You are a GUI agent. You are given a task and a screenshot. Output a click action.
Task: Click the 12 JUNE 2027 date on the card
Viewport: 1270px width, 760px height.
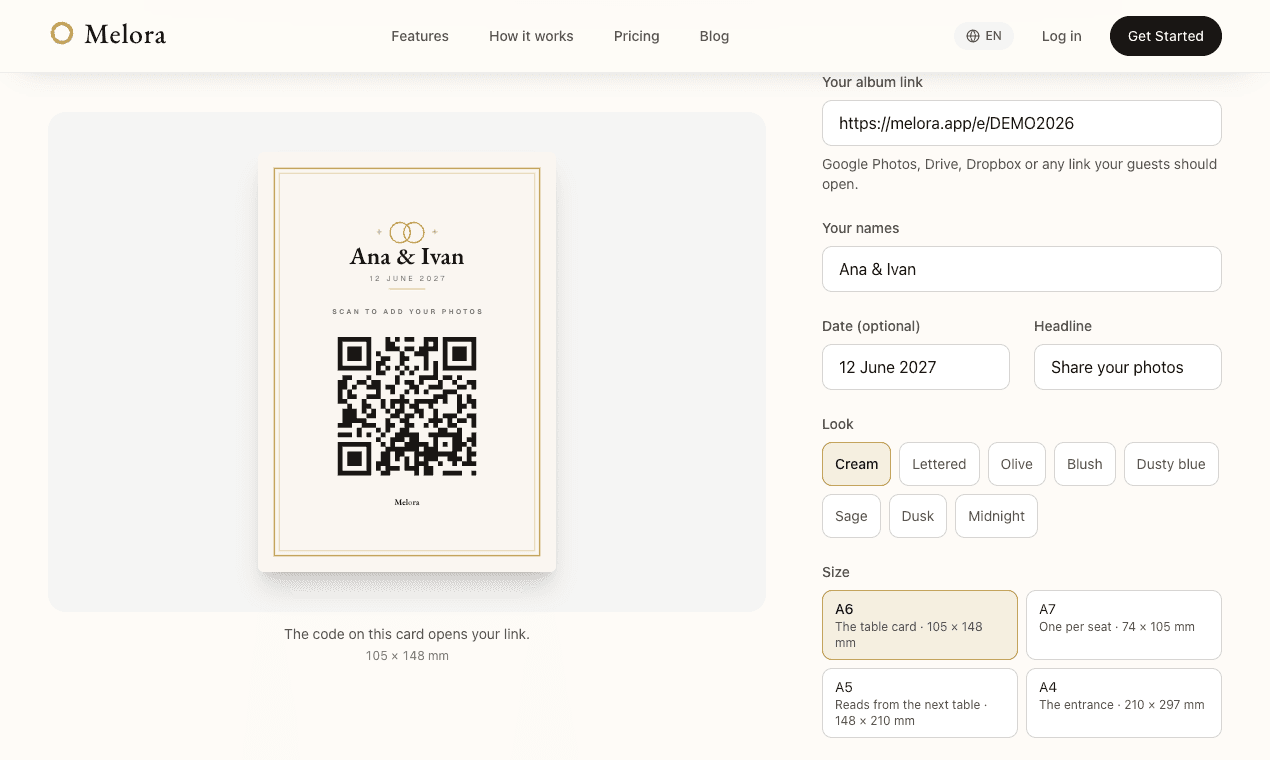(x=407, y=279)
